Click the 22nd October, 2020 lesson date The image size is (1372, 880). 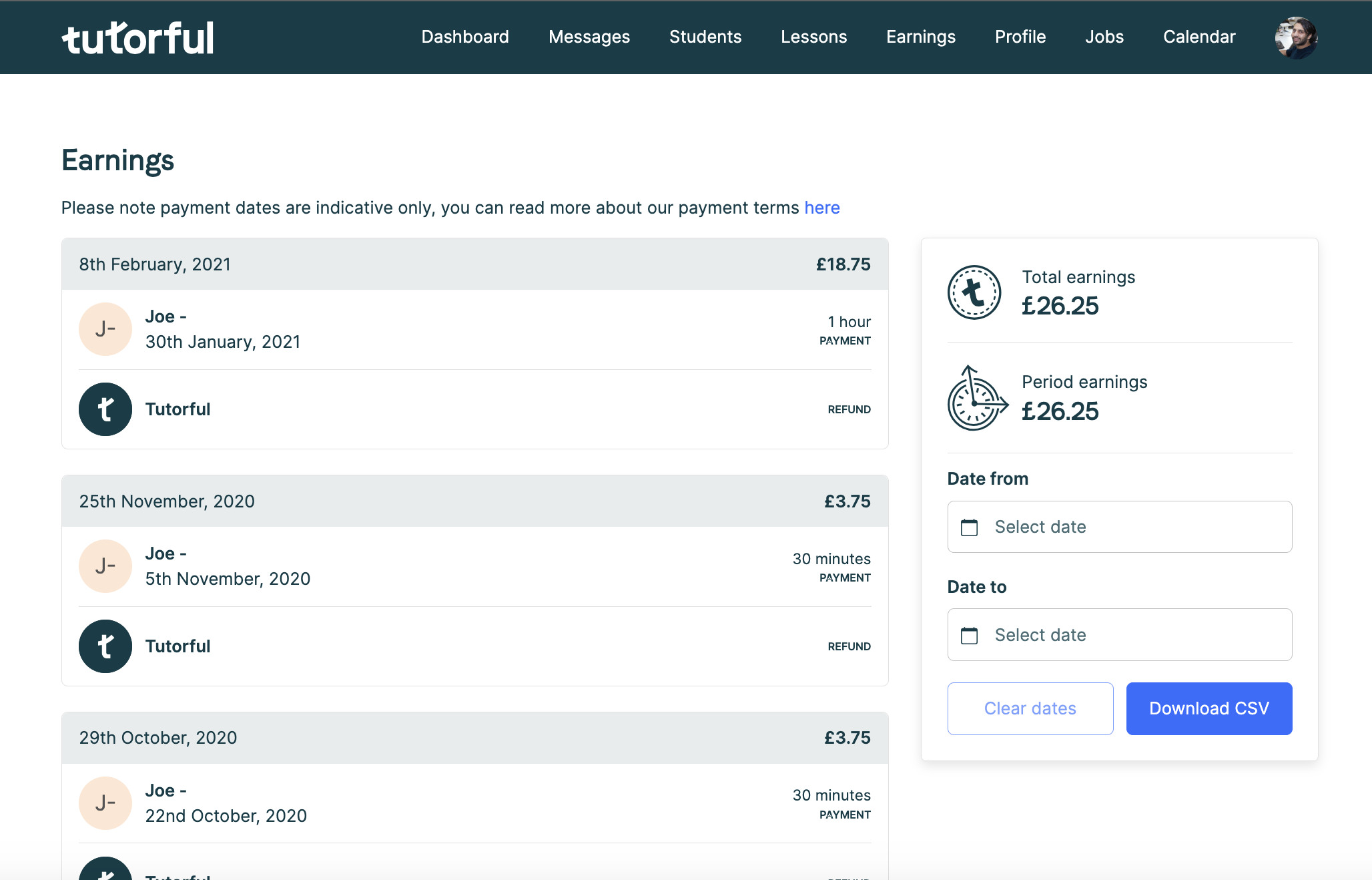[x=226, y=816]
